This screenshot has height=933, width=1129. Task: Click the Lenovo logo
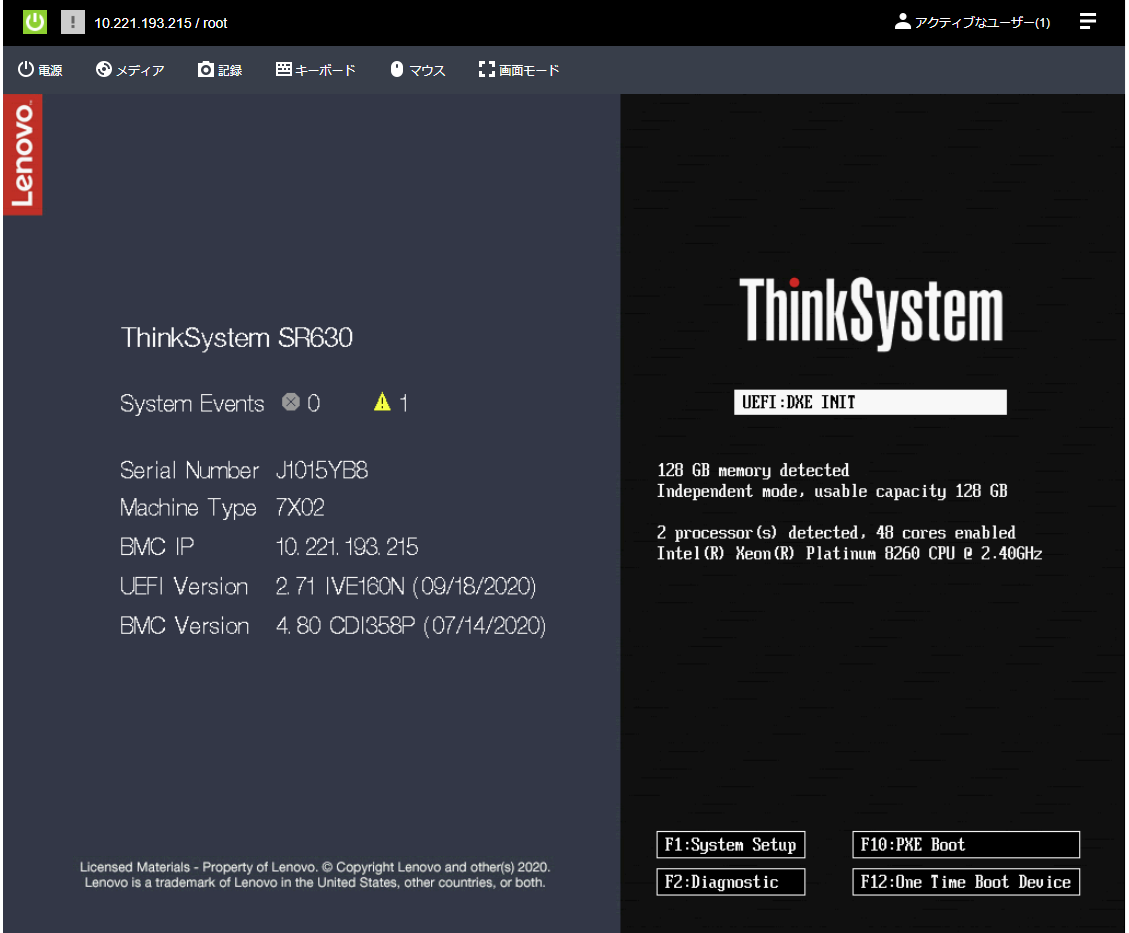(x=22, y=155)
